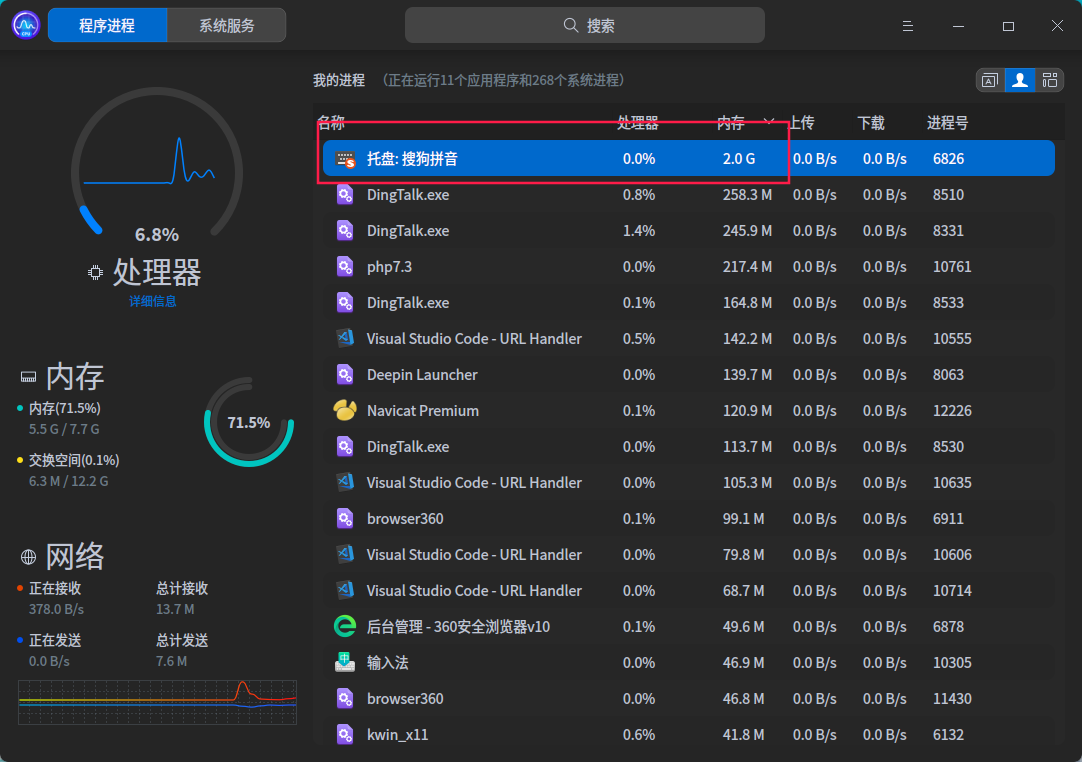
Task: Open the hamburger main menu
Action: [908, 26]
